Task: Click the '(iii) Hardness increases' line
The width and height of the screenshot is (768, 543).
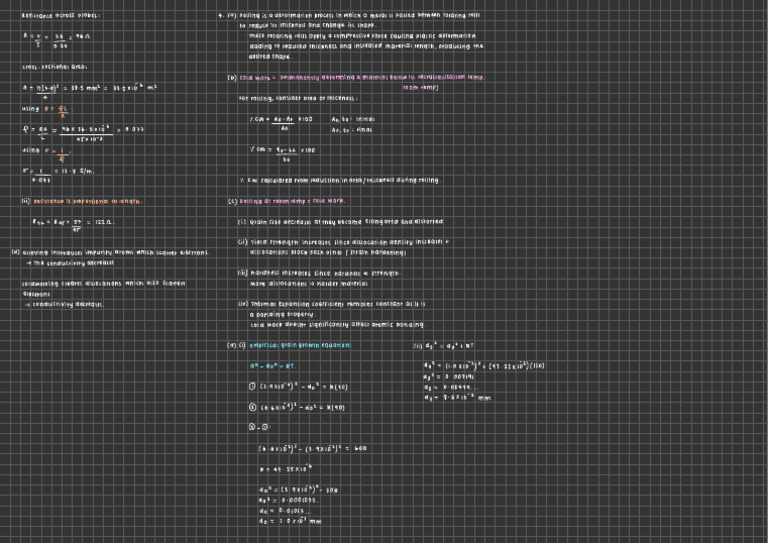Action: (319, 273)
